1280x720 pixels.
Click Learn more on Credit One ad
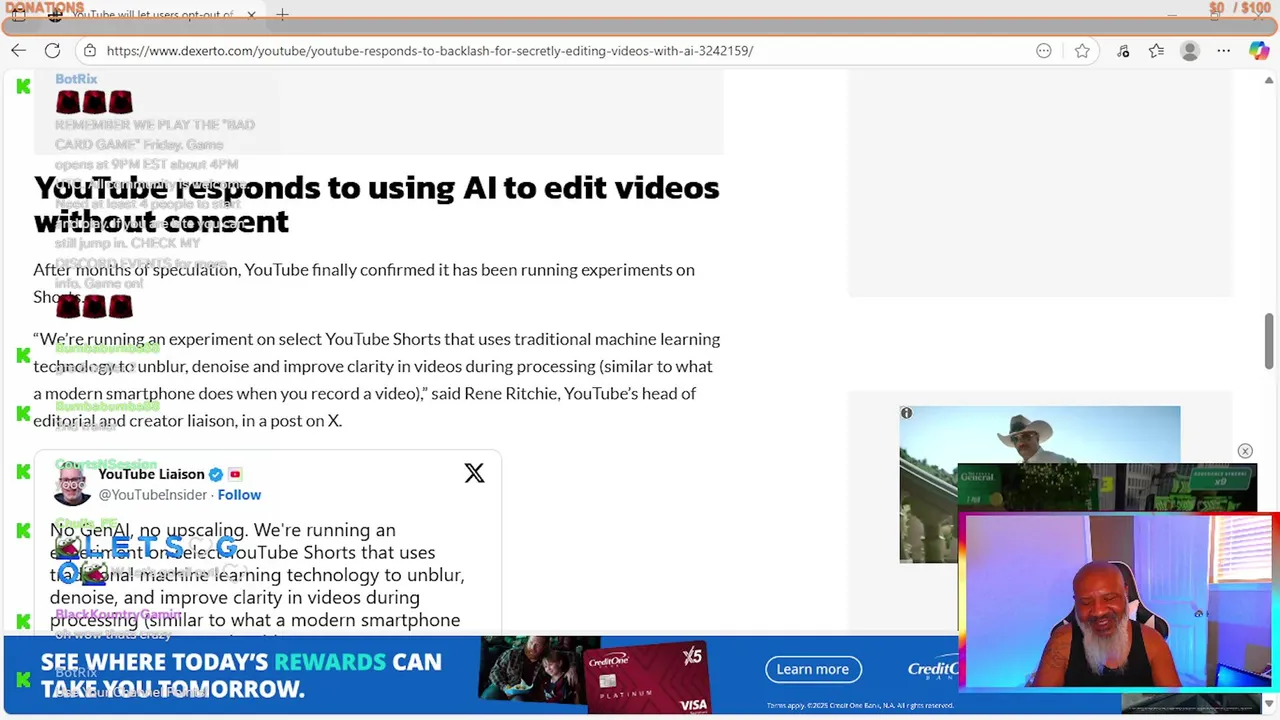tap(812, 669)
